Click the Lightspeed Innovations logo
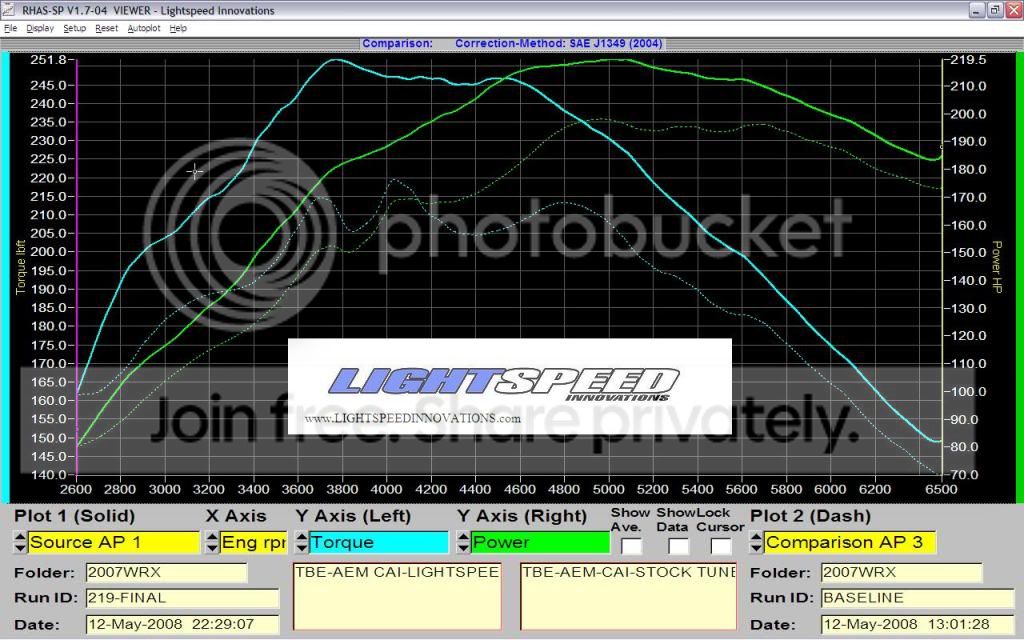Viewport: 1024px width, 640px height. pos(504,383)
